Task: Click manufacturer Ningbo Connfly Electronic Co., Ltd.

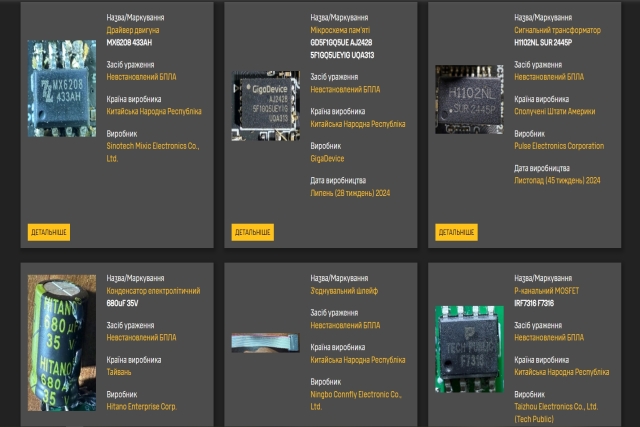Action: 356,400
